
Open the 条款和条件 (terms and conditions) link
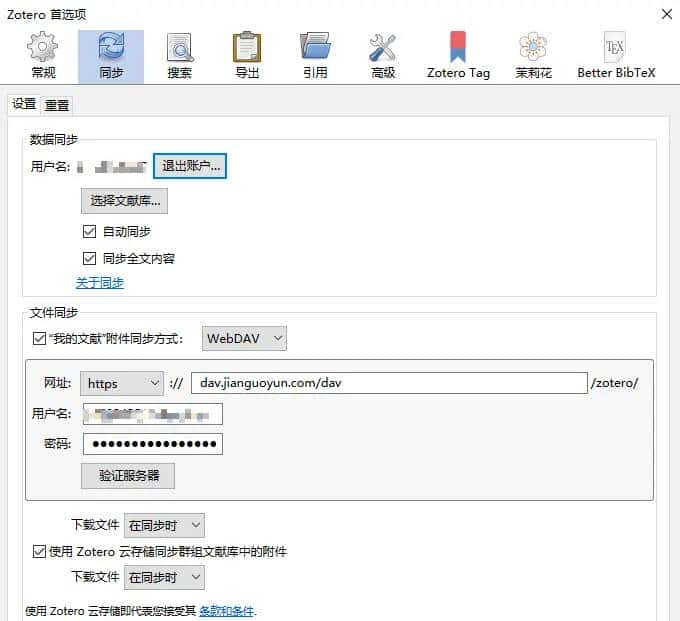(226, 611)
